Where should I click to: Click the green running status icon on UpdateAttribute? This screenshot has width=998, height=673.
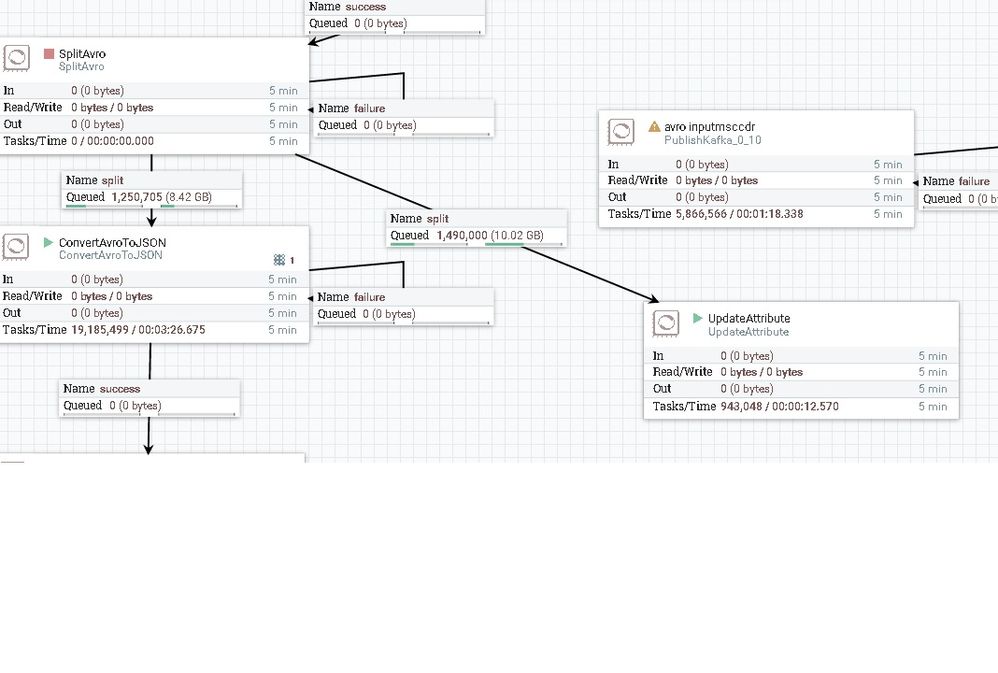[698, 318]
